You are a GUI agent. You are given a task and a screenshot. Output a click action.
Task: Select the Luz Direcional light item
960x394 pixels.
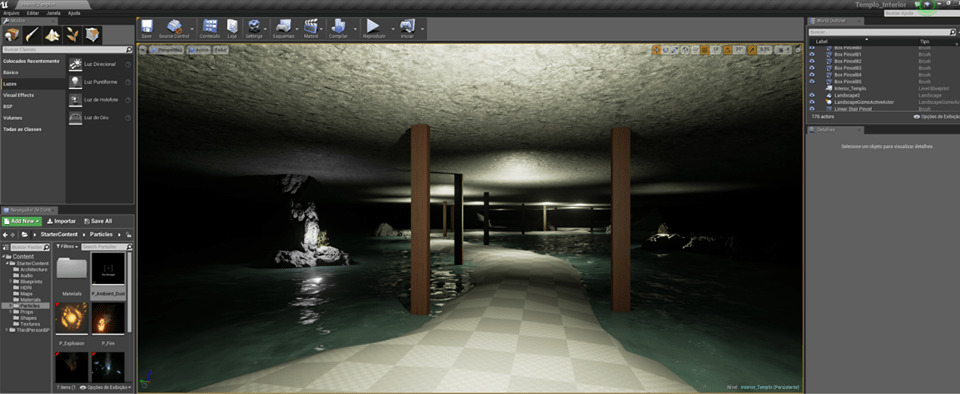point(100,64)
